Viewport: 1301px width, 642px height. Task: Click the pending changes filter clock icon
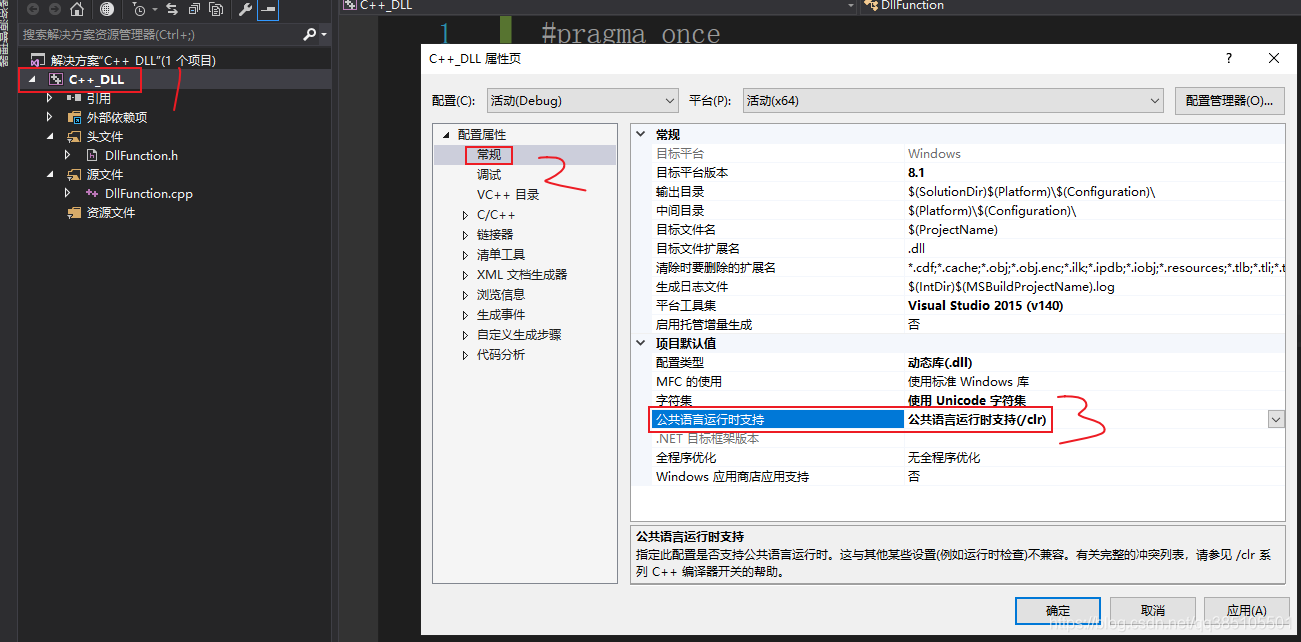click(138, 9)
